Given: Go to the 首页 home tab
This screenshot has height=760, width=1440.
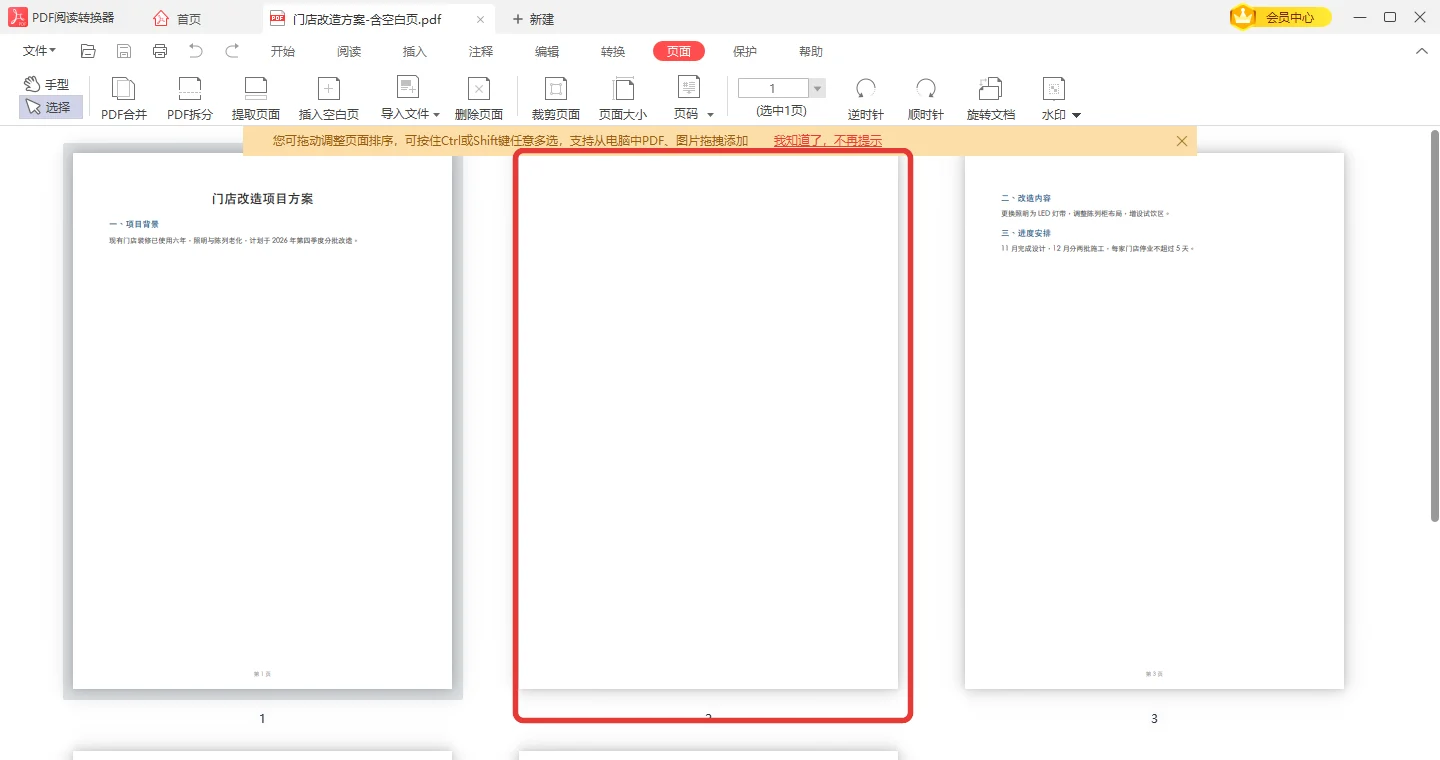Looking at the screenshot, I should (178, 19).
